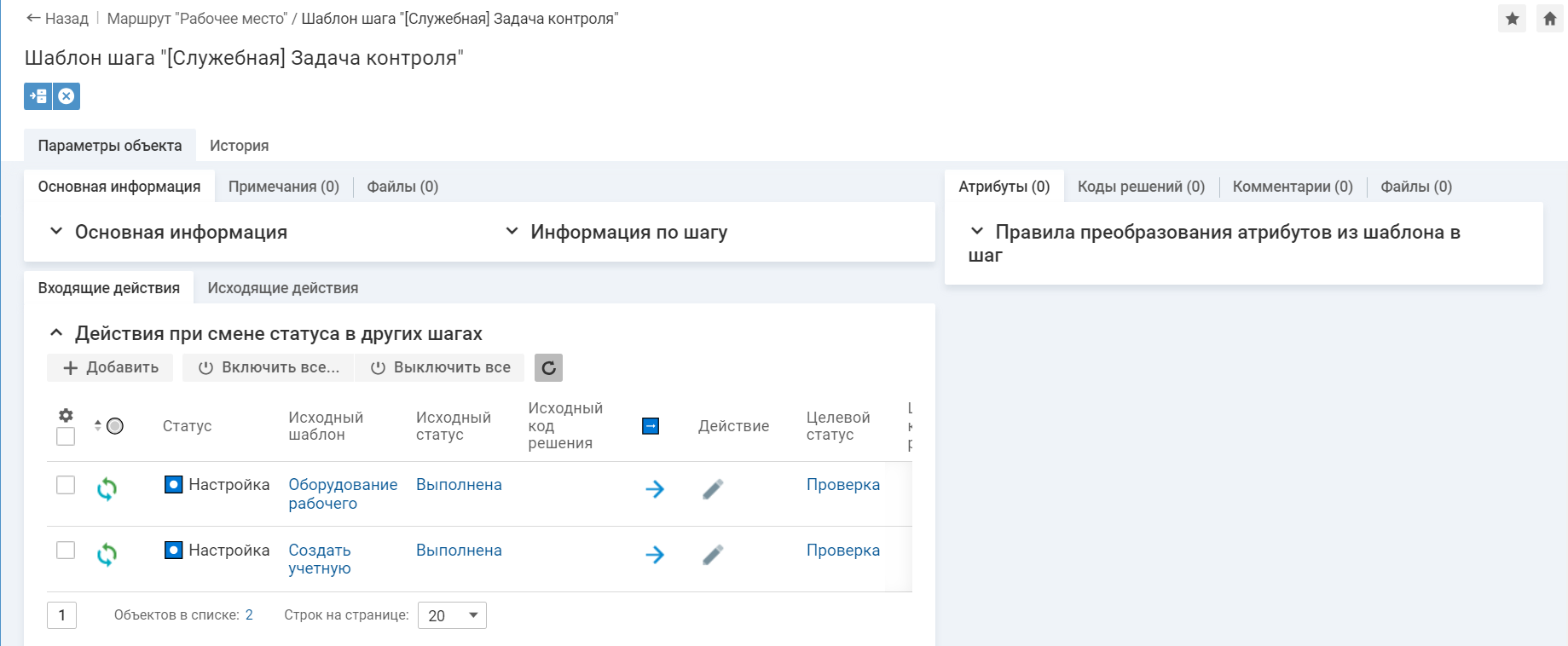Edit action in Оборудование рабочего row
The image size is (1568, 646).
tap(713, 489)
